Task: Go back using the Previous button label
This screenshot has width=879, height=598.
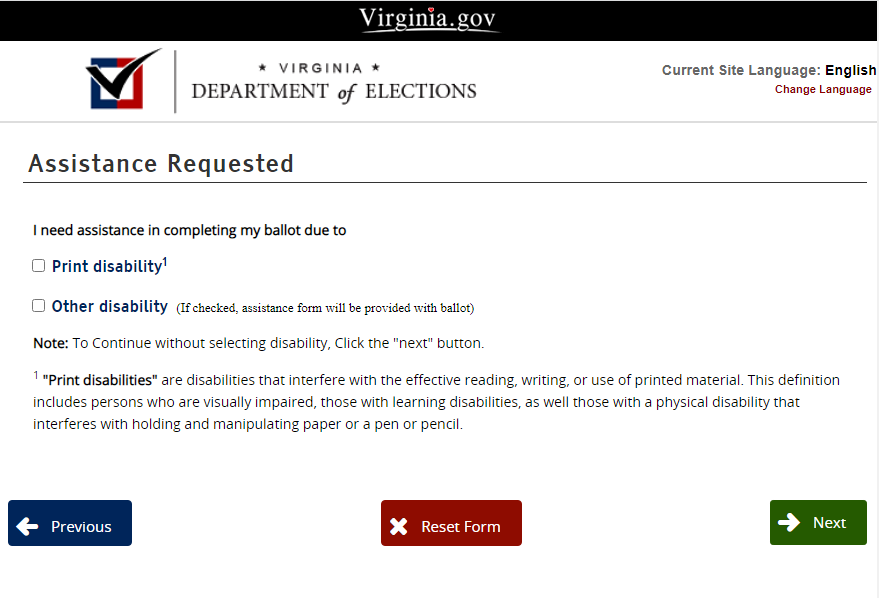Action: click(81, 527)
